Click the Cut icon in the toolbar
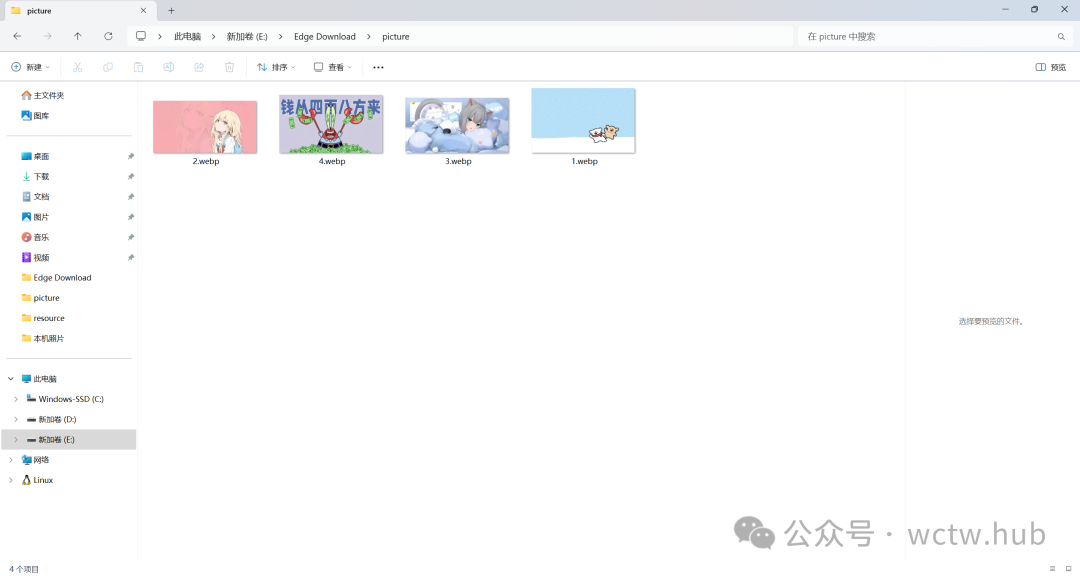This screenshot has height=577, width=1080. (77, 67)
